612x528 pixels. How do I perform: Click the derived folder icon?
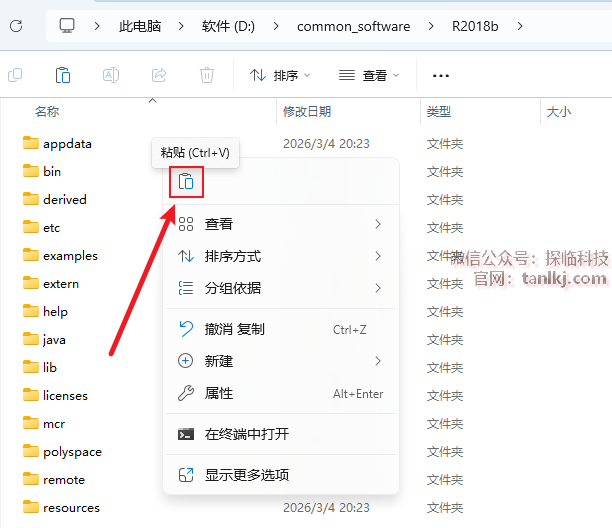pos(31,199)
